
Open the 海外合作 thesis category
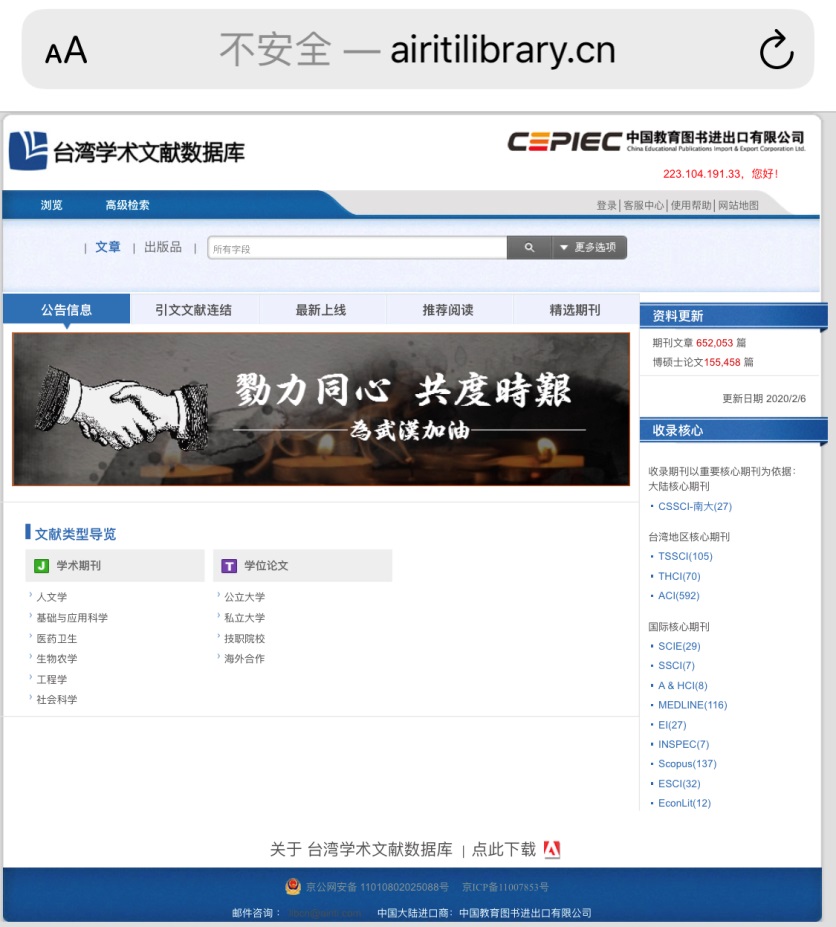click(x=244, y=659)
